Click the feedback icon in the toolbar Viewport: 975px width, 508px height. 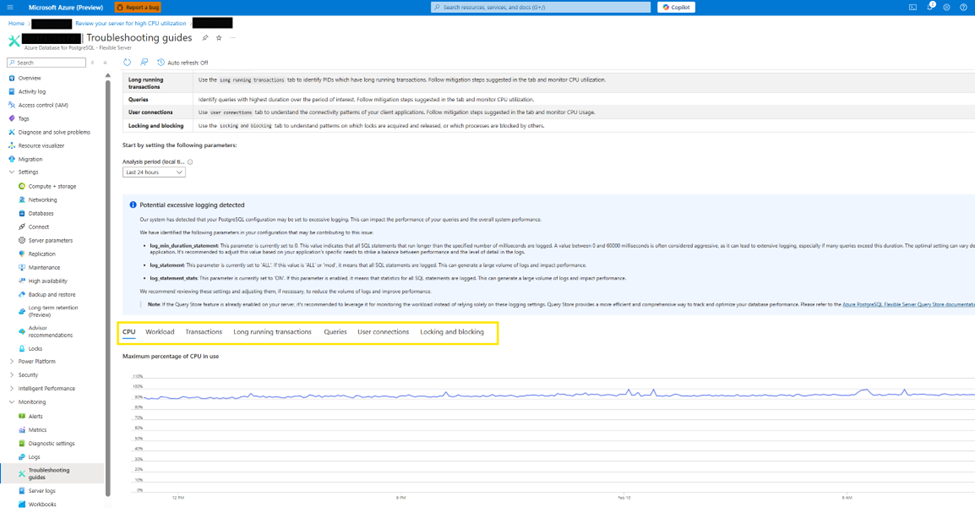pyautogui.click(x=144, y=62)
